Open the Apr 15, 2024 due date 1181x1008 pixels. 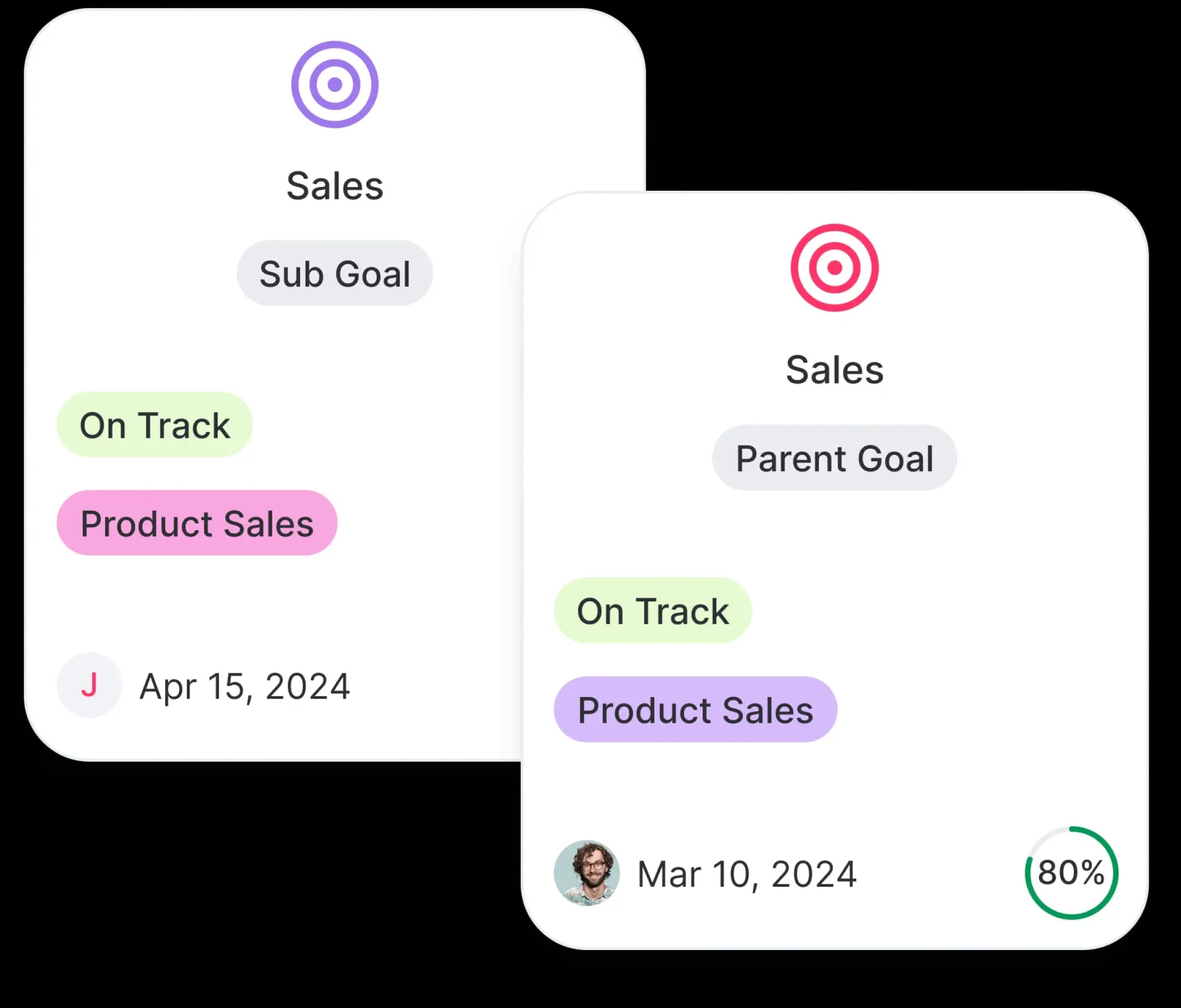pyautogui.click(x=244, y=686)
